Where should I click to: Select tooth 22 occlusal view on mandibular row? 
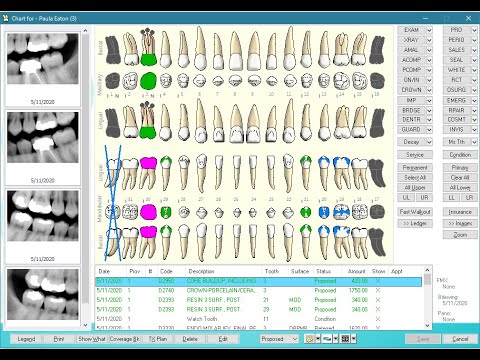288,212
